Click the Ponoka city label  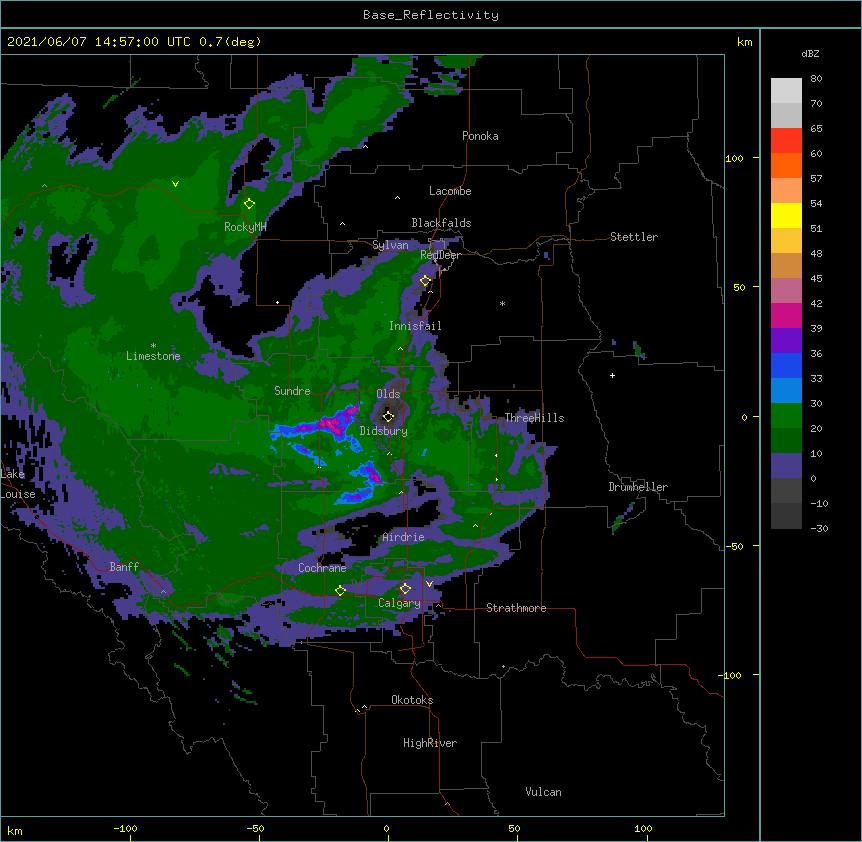pos(480,136)
